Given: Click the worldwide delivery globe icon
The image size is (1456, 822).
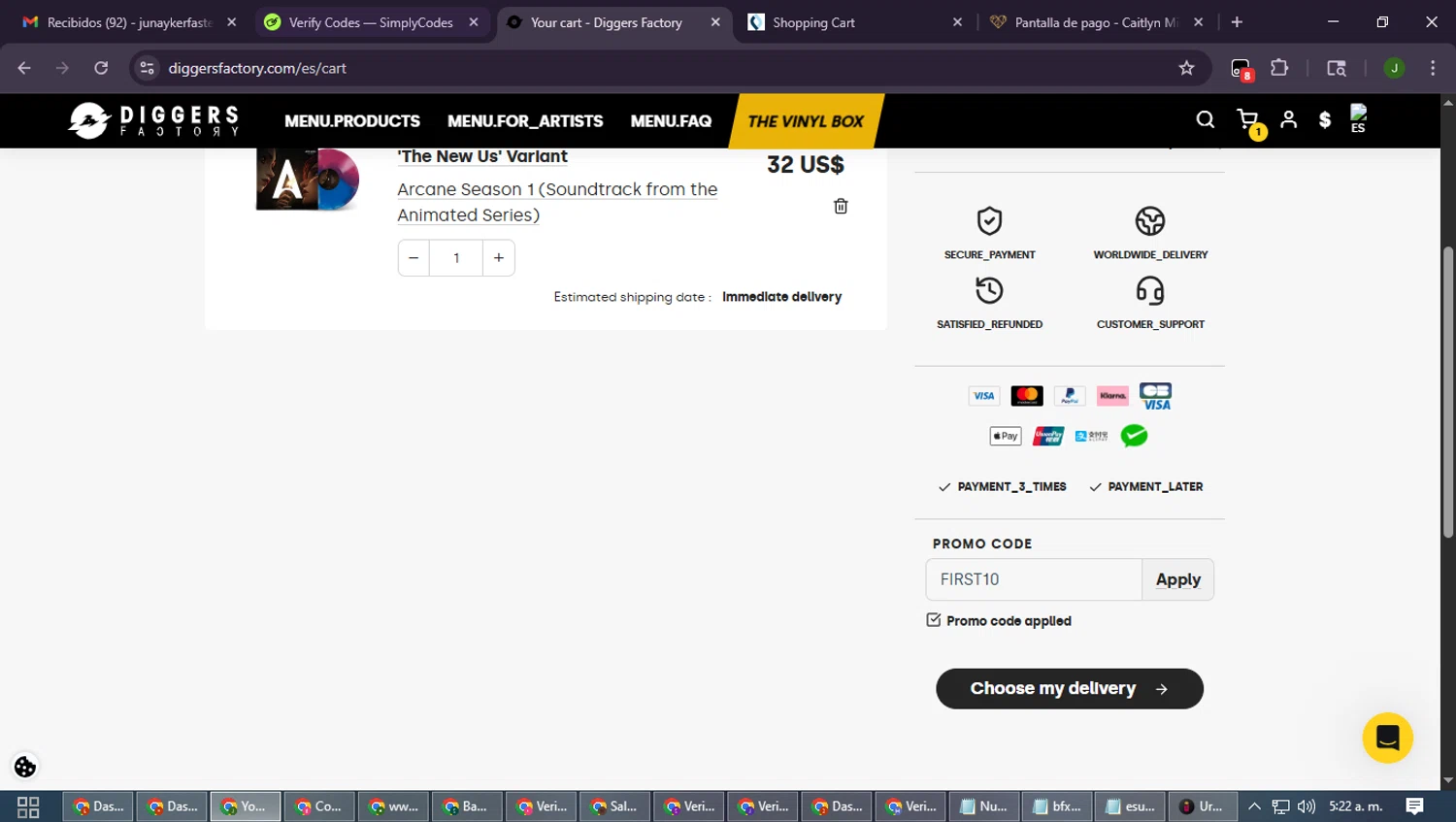Looking at the screenshot, I should (1150, 221).
